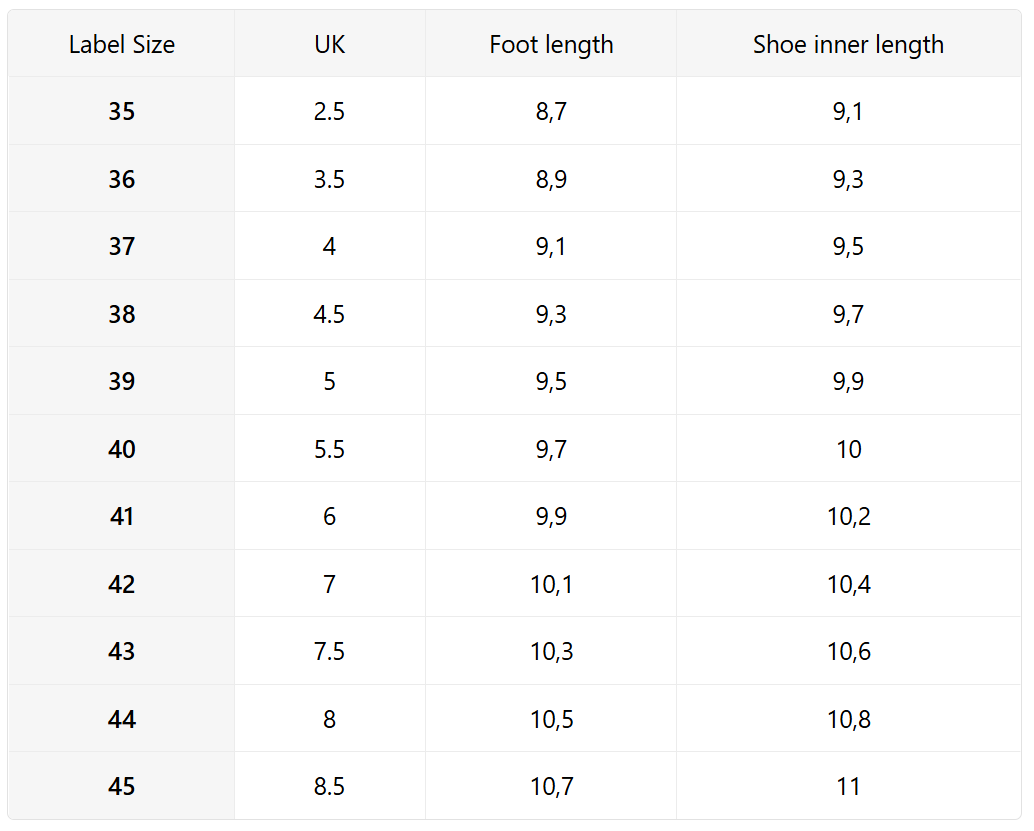
Task: Select label size 38 cell
Action: pos(122,315)
